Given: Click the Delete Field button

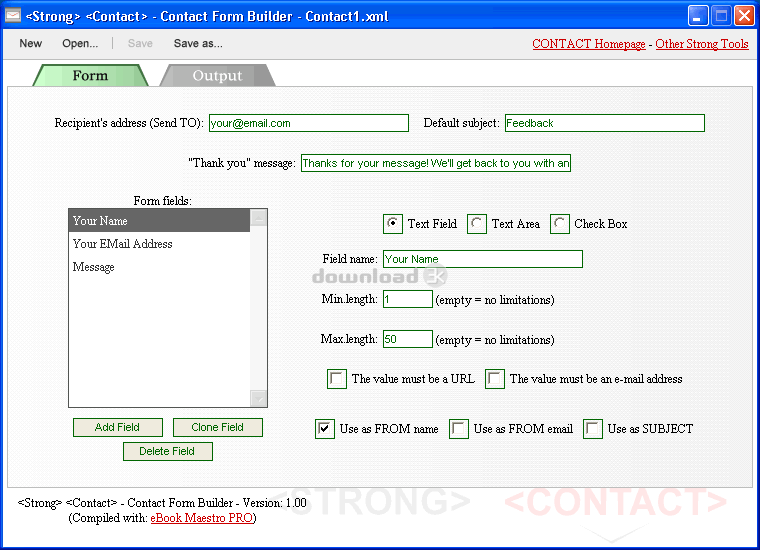Looking at the screenshot, I should click(168, 452).
